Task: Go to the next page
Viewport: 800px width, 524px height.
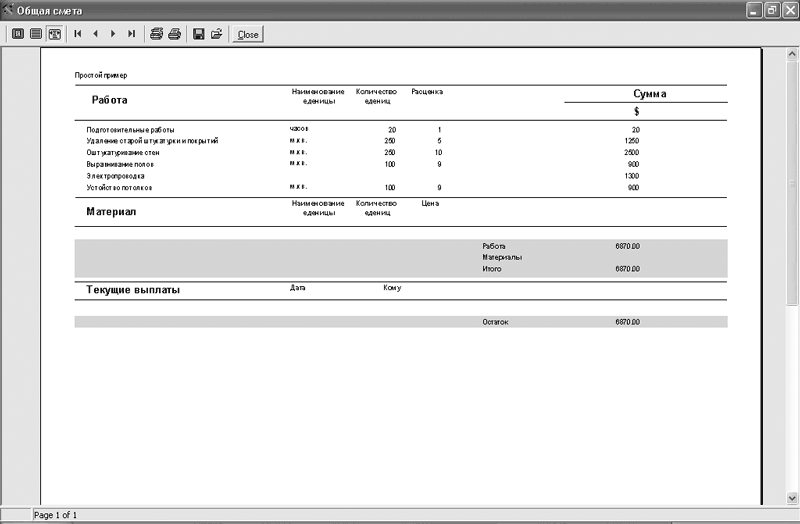Action: (x=113, y=34)
